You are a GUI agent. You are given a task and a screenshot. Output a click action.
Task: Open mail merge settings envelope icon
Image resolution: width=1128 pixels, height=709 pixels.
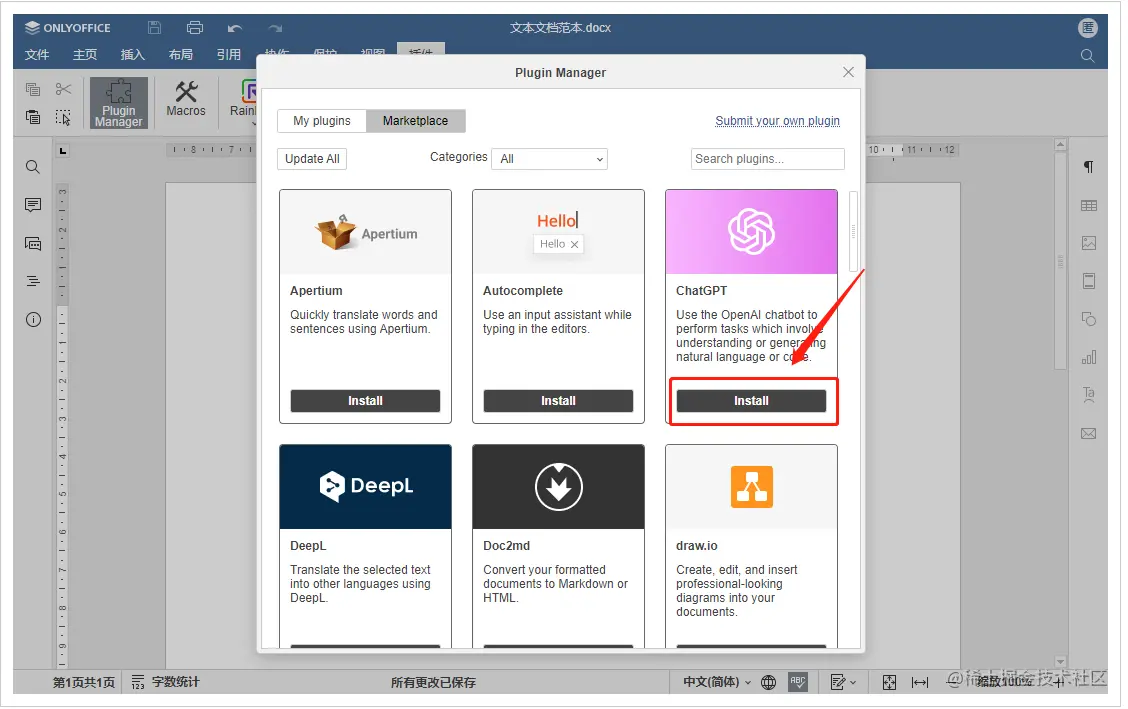point(1088,434)
